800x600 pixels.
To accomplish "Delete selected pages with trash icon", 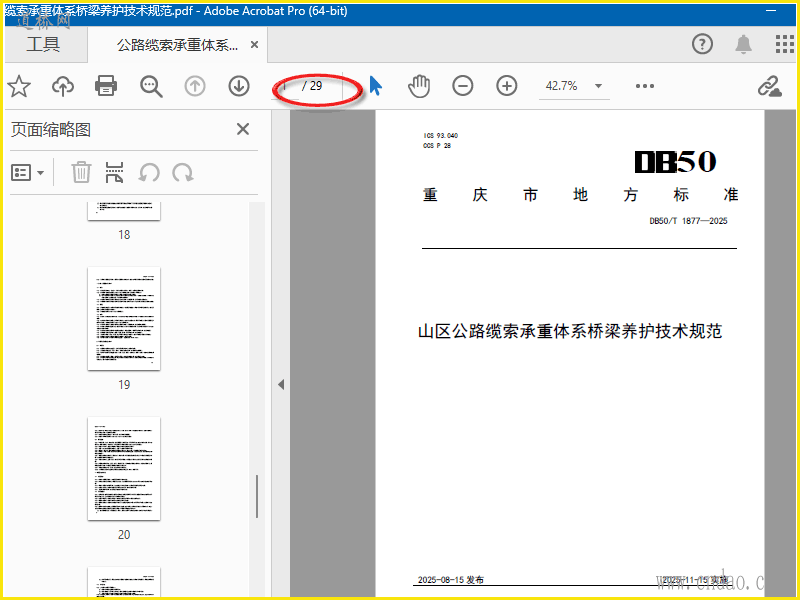I will (x=81, y=172).
